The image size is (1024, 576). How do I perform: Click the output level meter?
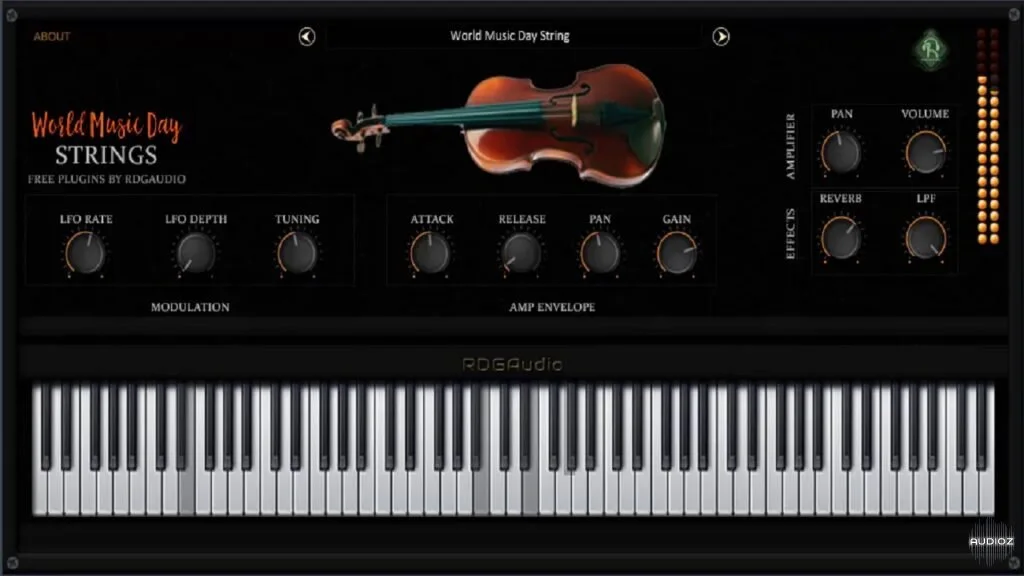987,136
